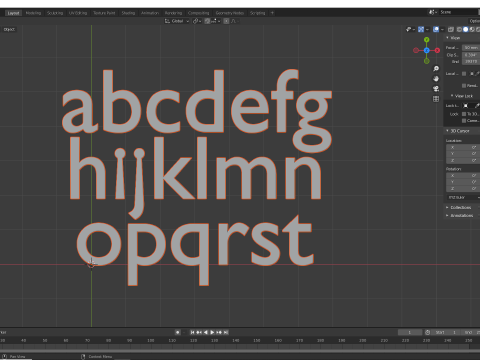The width and height of the screenshot is (480, 360).
Task: Open the pivot point dropdown
Action: [x=197, y=21]
